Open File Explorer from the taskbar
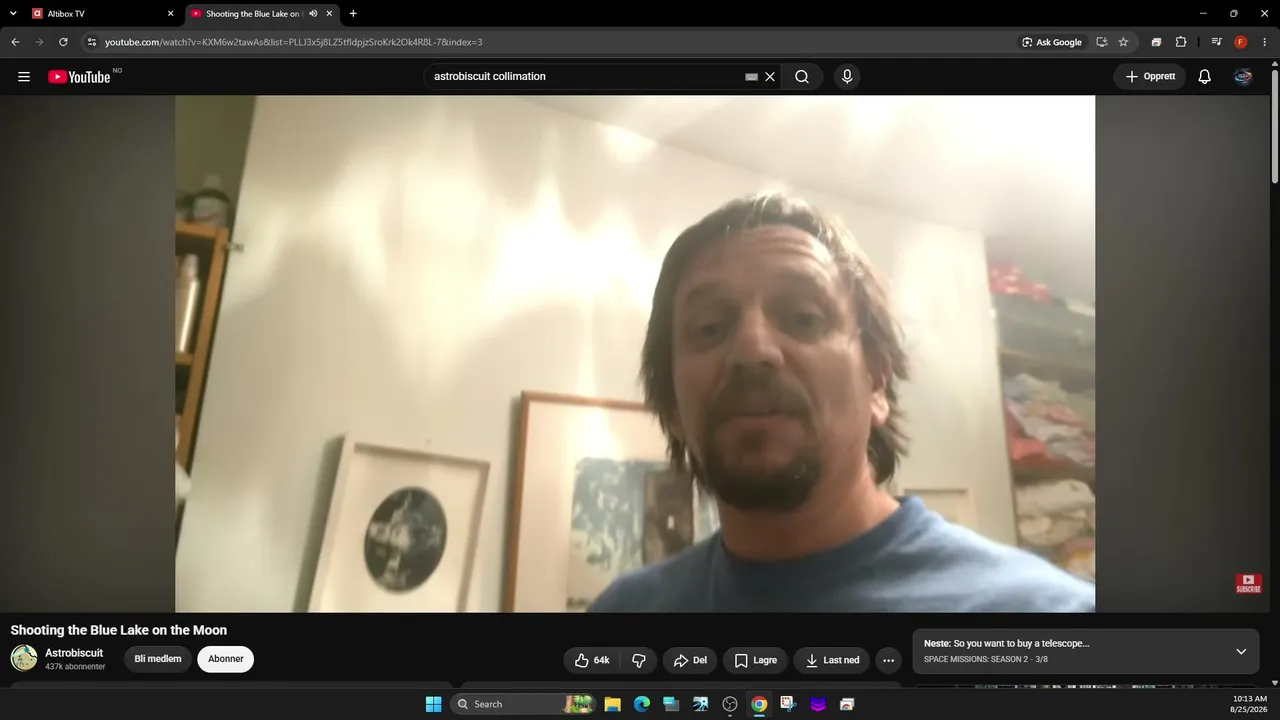 pyautogui.click(x=612, y=704)
